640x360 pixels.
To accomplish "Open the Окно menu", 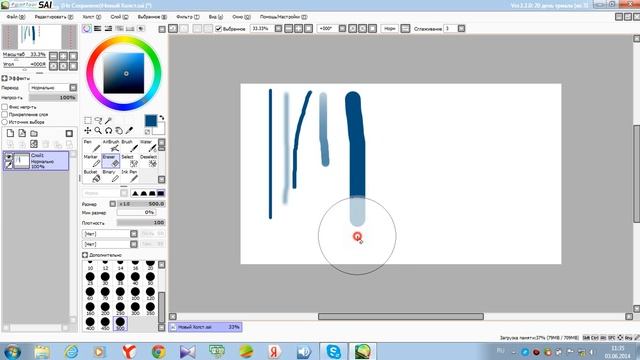I will point(241,17).
